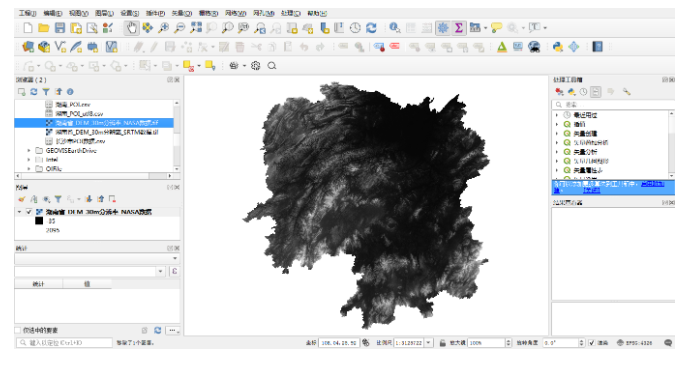Open the Help (H) menu
The image size is (685, 370).
point(317,13)
